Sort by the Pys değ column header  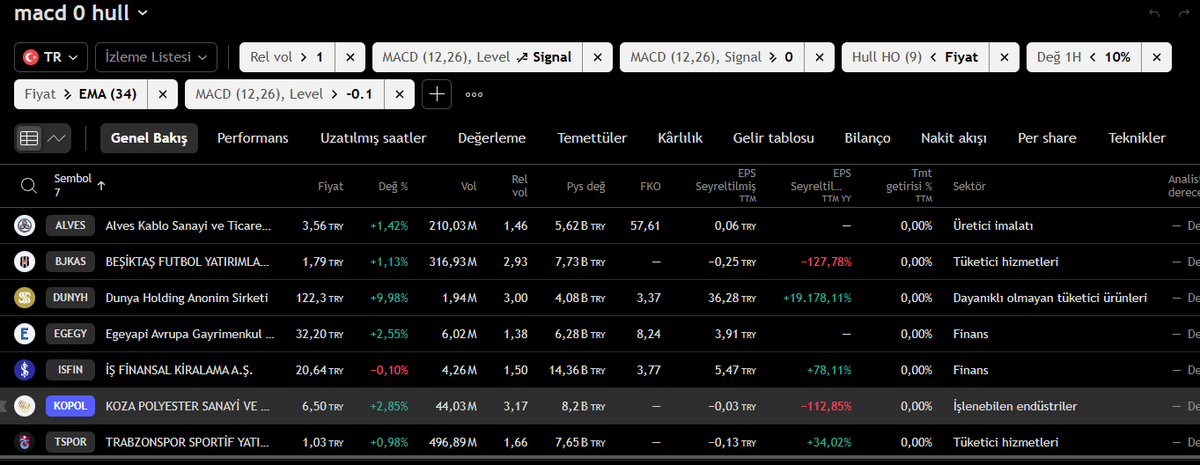pos(586,185)
